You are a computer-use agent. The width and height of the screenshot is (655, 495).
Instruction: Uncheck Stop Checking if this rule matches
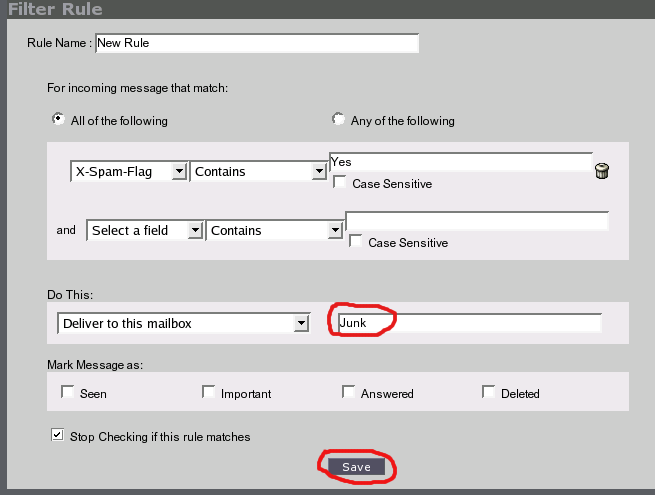[x=58, y=435]
